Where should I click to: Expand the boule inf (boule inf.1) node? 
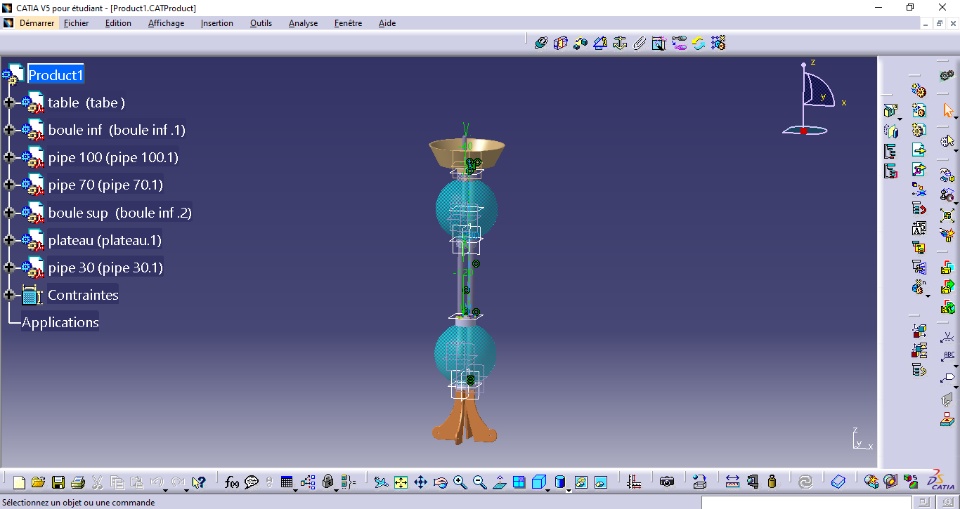point(9,130)
